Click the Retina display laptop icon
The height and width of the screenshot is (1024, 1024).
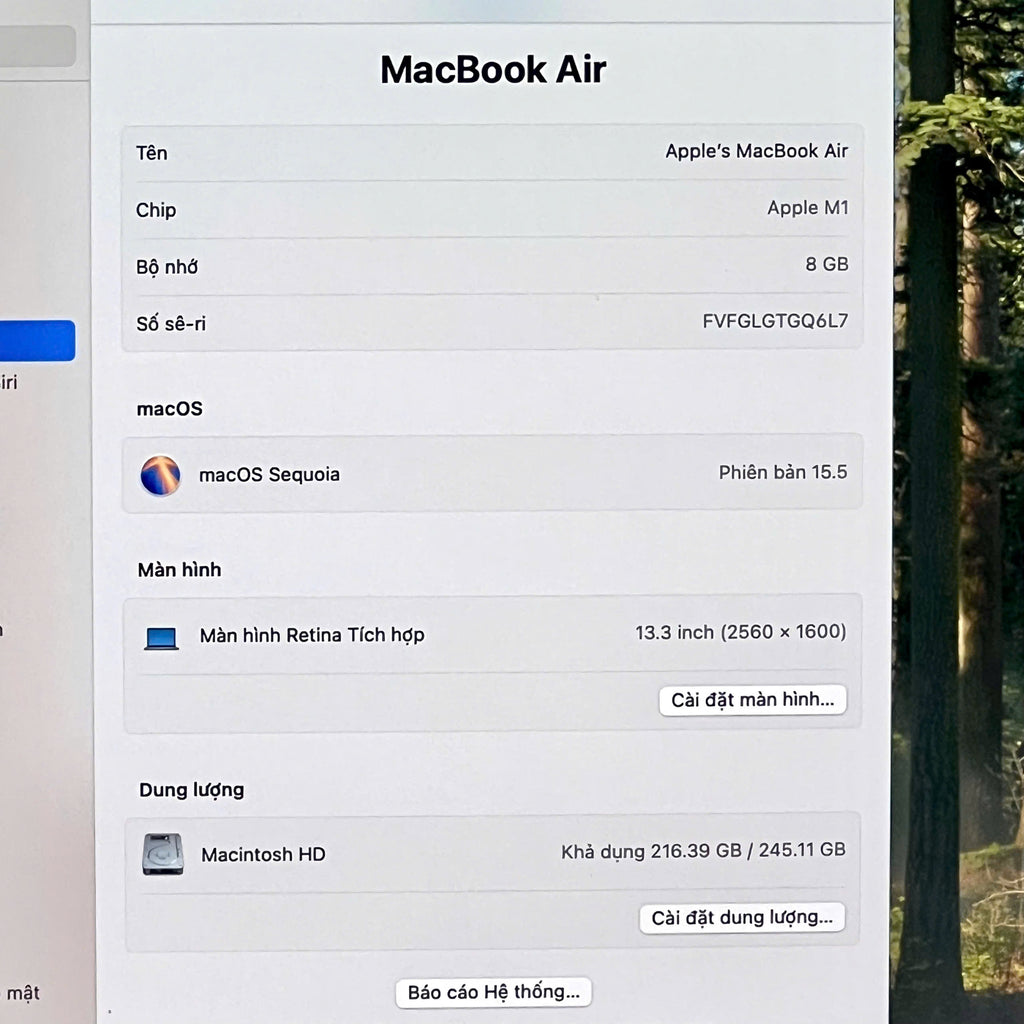coord(161,637)
